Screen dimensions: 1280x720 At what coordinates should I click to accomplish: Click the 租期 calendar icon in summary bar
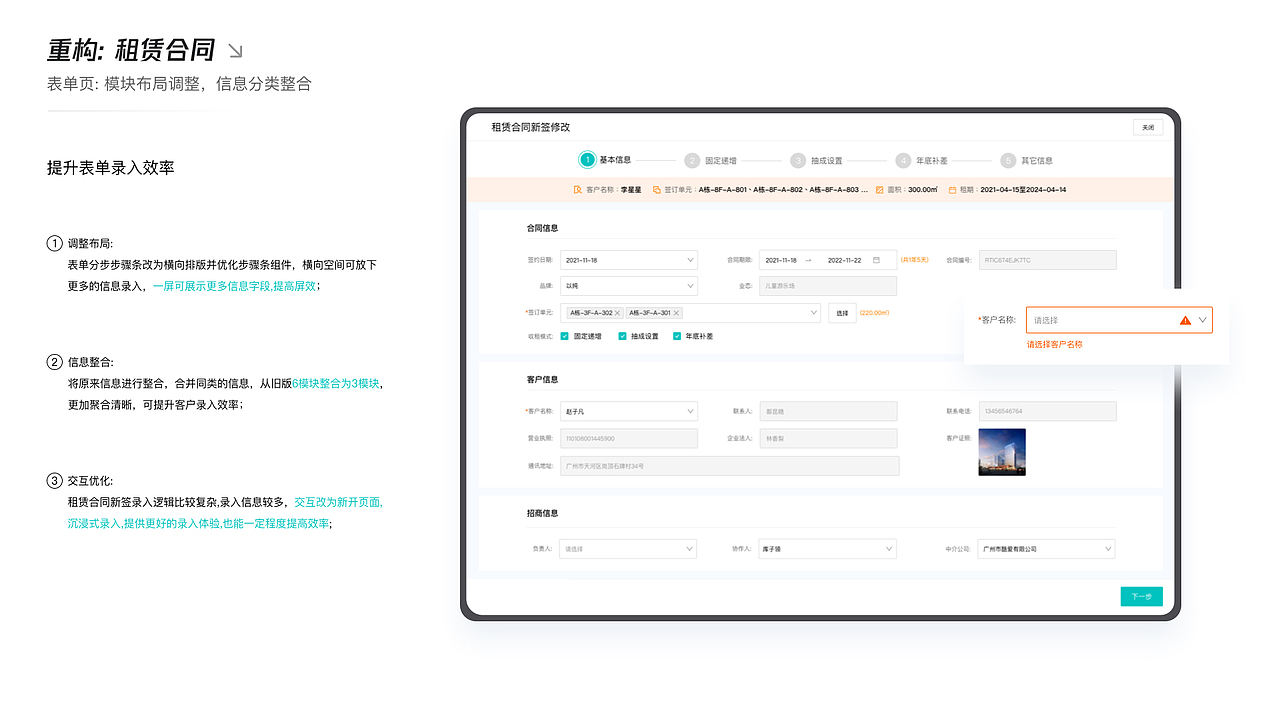pos(952,188)
